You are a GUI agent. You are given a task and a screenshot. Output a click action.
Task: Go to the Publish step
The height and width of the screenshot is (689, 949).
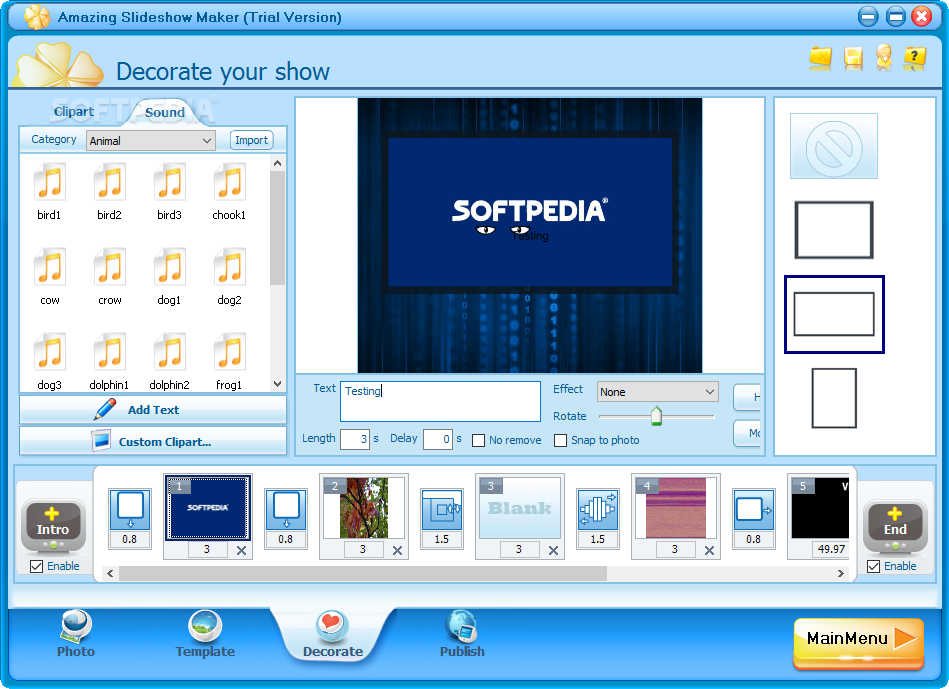[462, 635]
